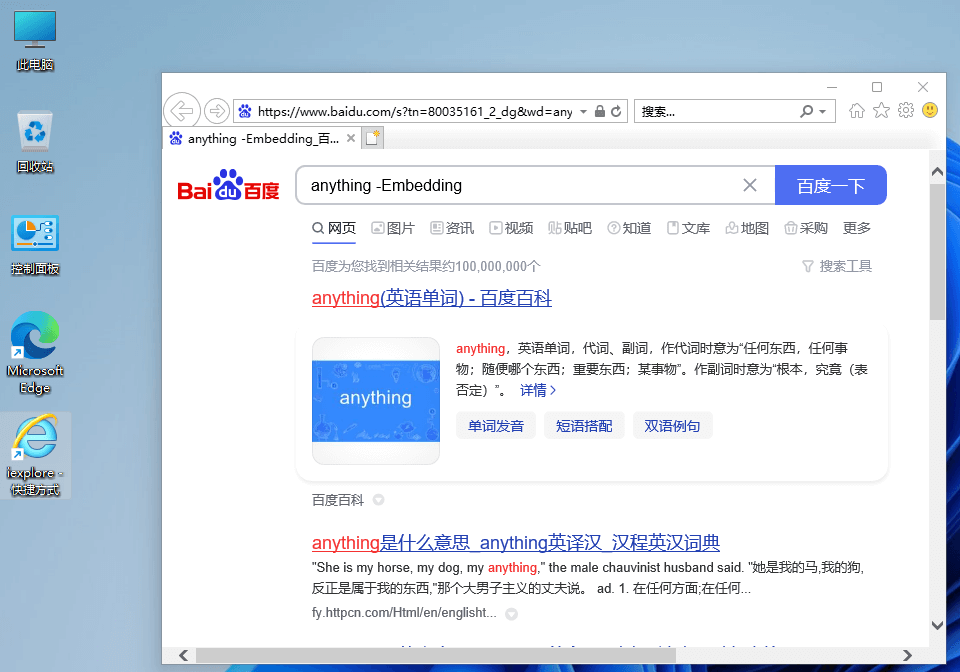Click the result count text 百度为您找到相关结果约100,000,000个
Screen dimensions: 960x672
click(426, 266)
